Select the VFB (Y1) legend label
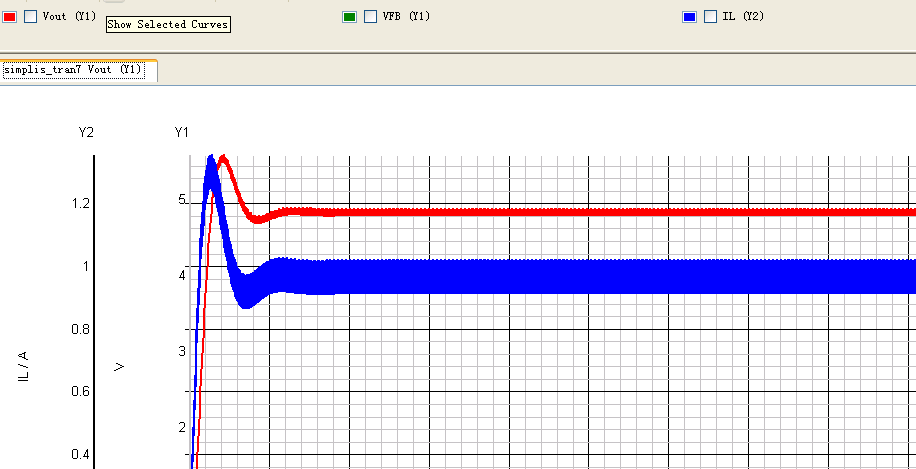This screenshot has width=916, height=469. point(407,16)
